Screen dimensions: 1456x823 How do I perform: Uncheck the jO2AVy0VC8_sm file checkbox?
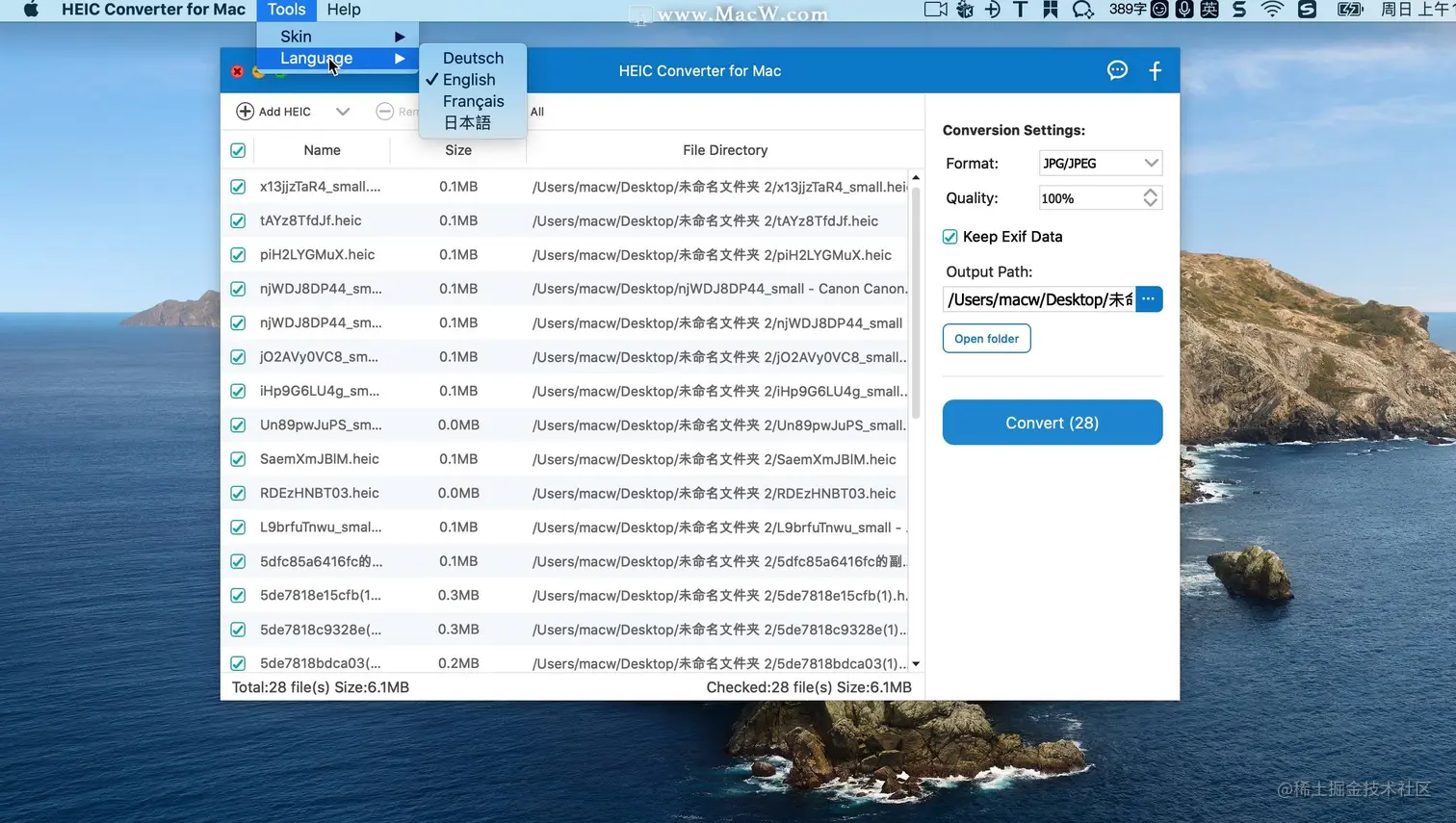coord(238,357)
